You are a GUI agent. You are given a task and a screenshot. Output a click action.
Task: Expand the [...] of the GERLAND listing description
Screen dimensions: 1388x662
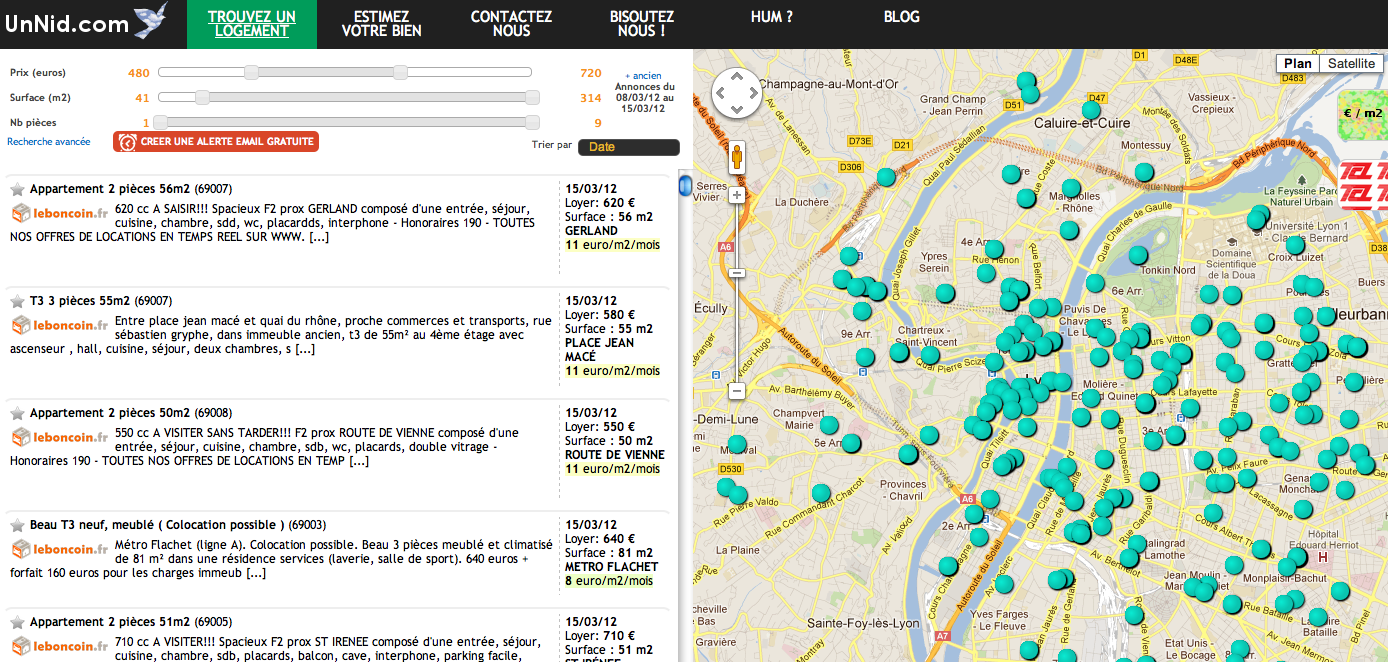(x=319, y=237)
